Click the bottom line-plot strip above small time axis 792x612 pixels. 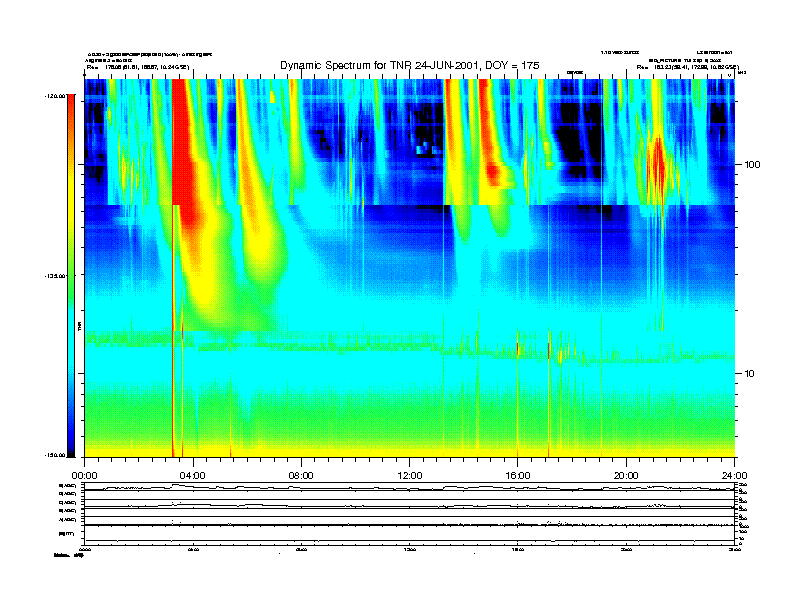tap(410, 534)
